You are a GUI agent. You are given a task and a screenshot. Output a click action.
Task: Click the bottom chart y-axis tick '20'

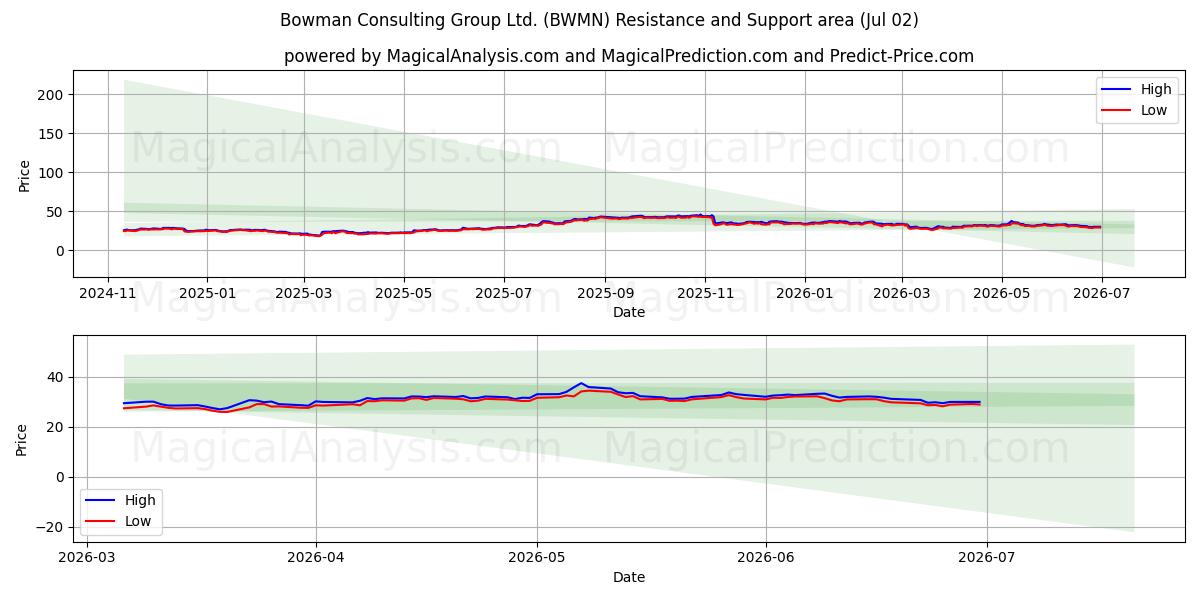click(x=56, y=428)
